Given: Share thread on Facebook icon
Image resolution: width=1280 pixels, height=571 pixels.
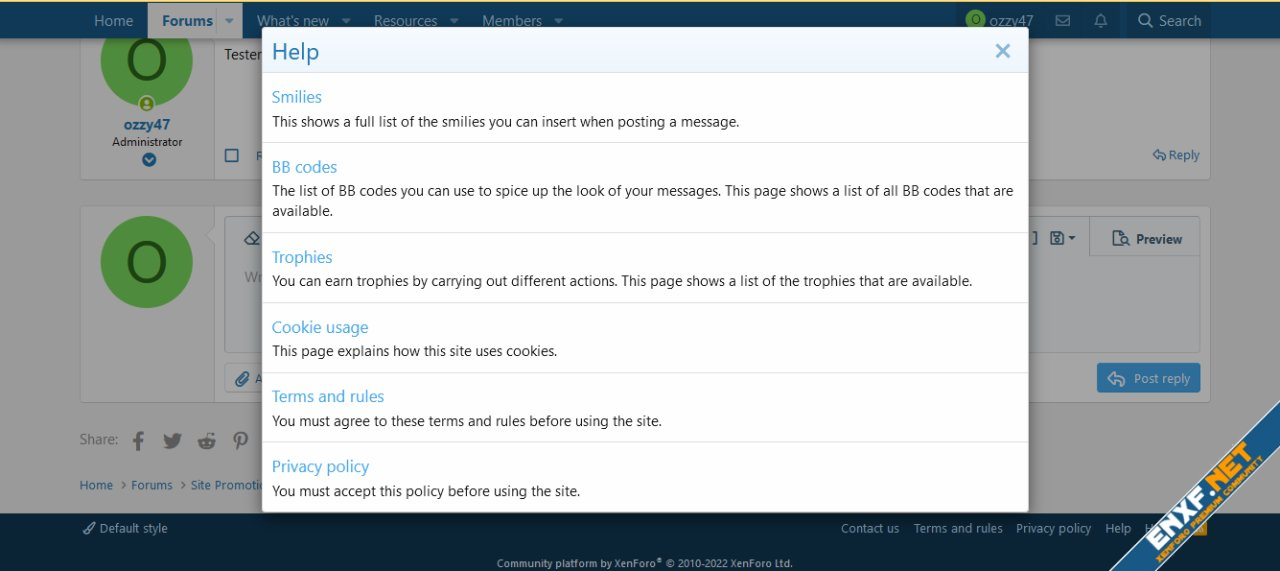Looking at the screenshot, I should tap(139, 441).
